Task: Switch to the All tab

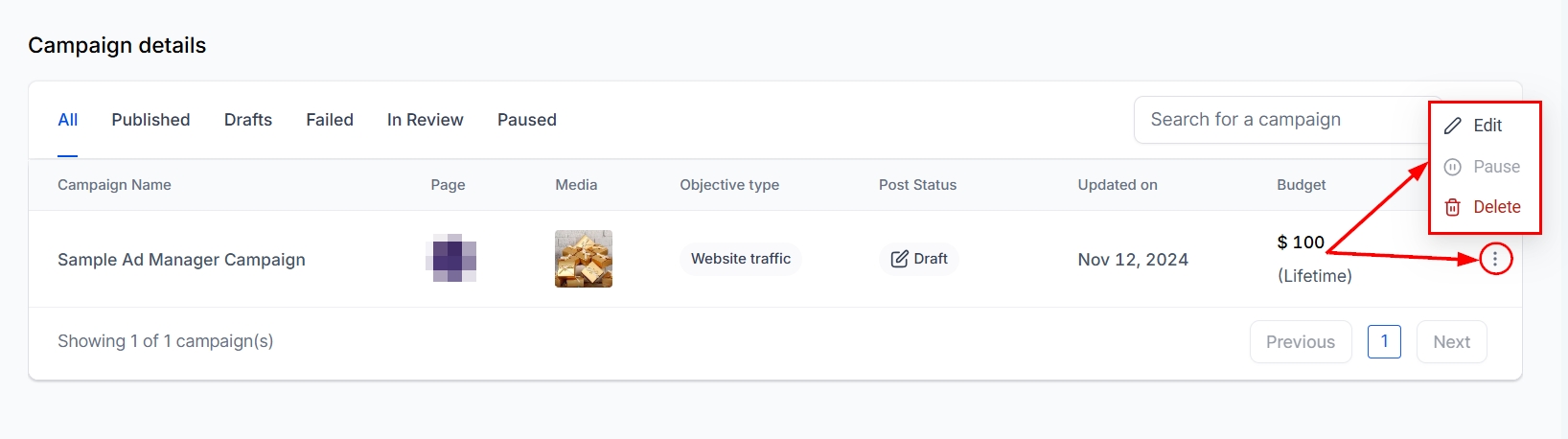Action: 68,120
